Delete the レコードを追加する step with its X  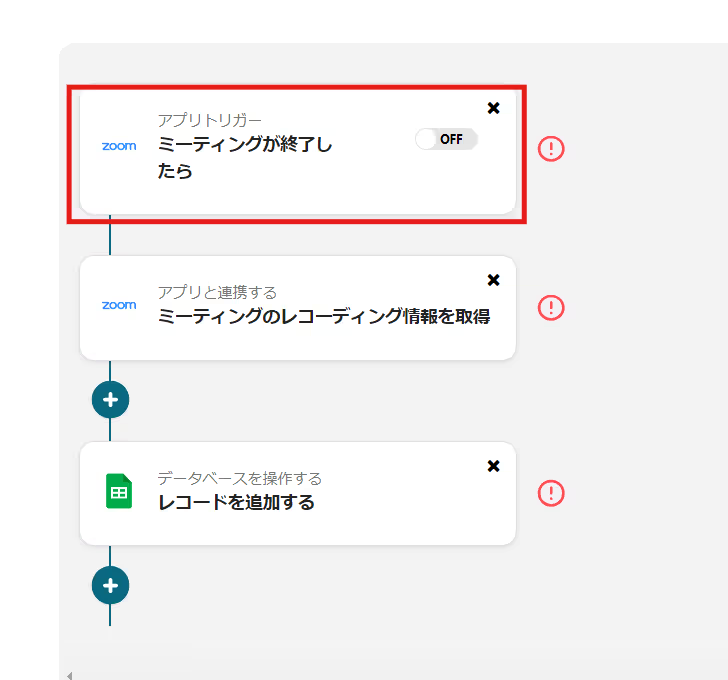(x=493, y=466)
